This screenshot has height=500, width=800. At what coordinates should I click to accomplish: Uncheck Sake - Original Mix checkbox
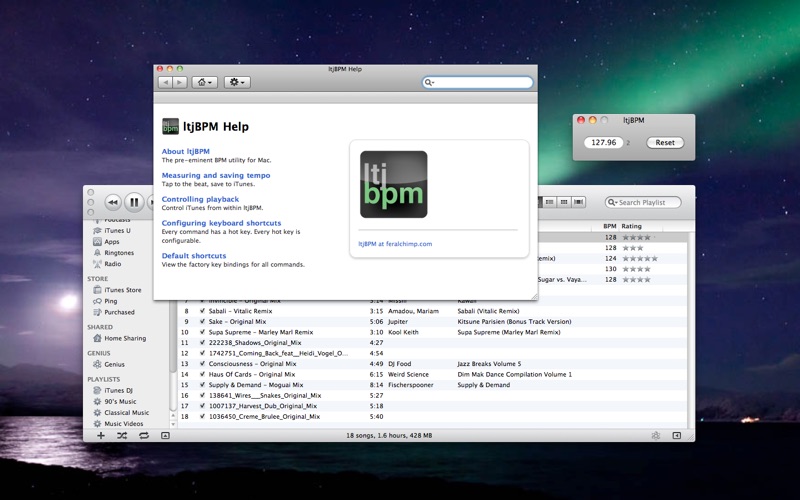click(x=203, y=321)
